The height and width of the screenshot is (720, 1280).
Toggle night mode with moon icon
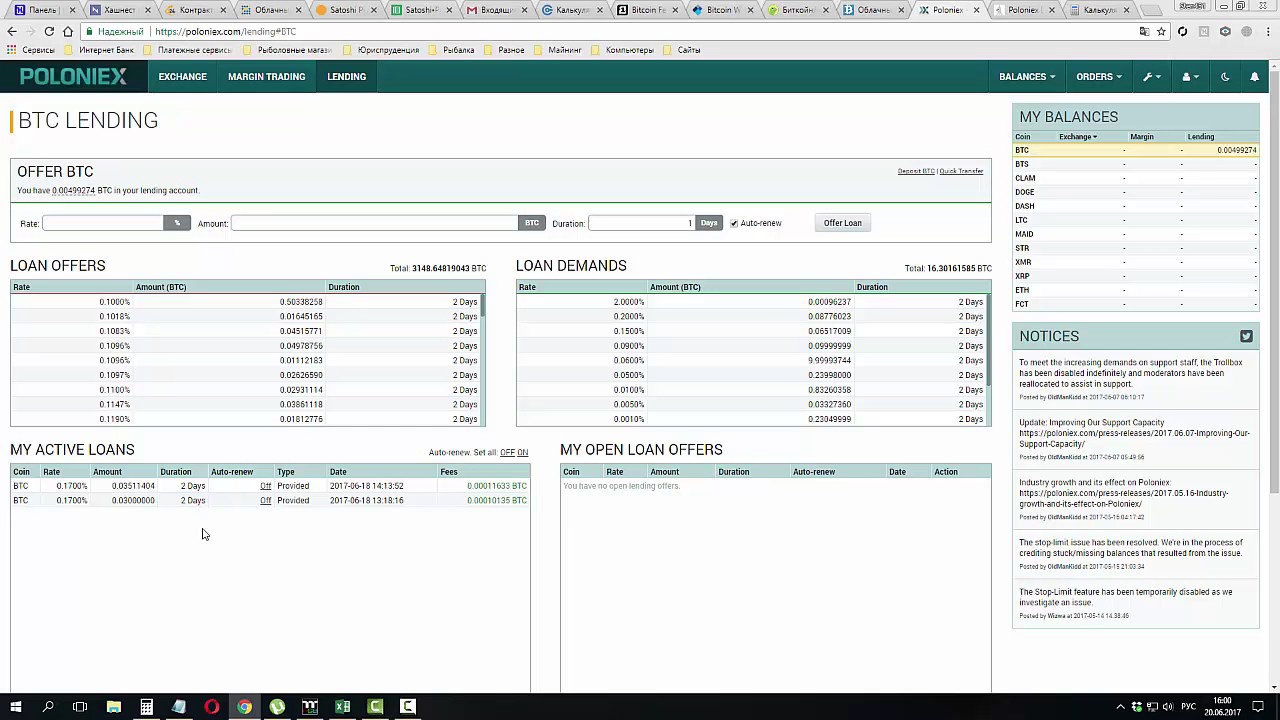point(1225,77)
